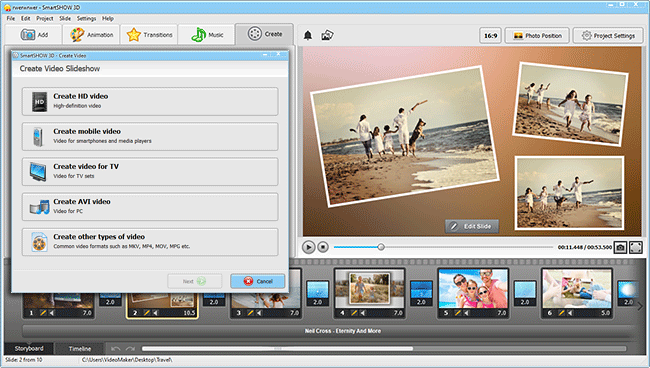
Task: Select the Create tab
Action: click(x=264, y=34)
